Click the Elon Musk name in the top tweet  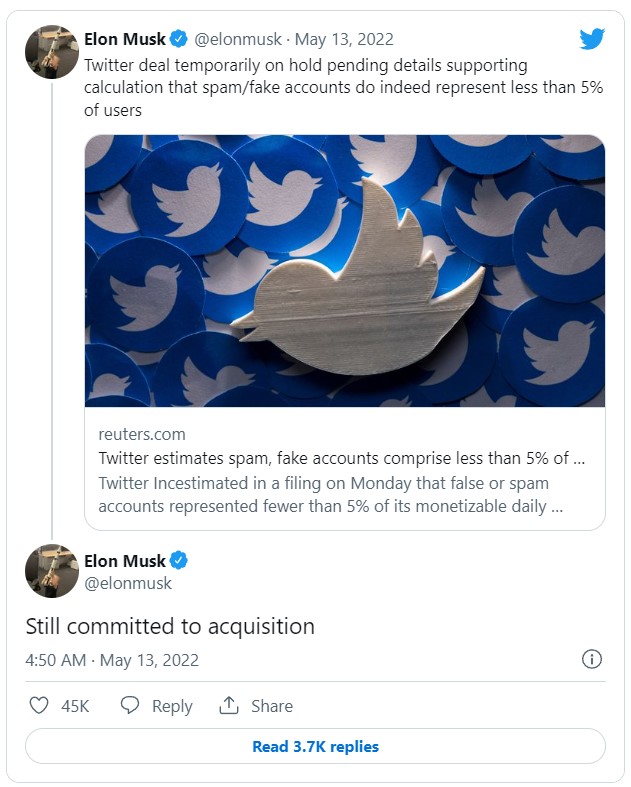(125, 40)
